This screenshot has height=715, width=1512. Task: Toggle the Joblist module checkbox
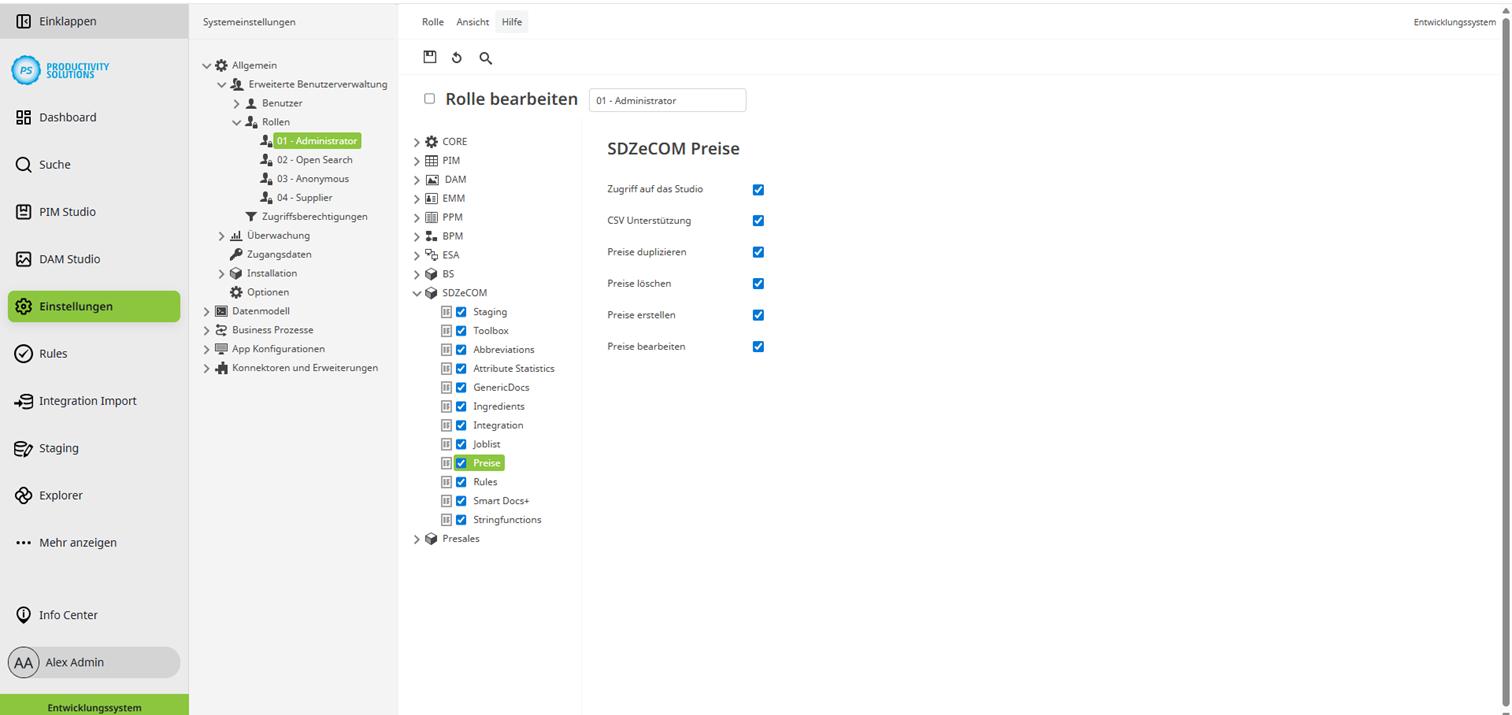click(x=461, y=444)
